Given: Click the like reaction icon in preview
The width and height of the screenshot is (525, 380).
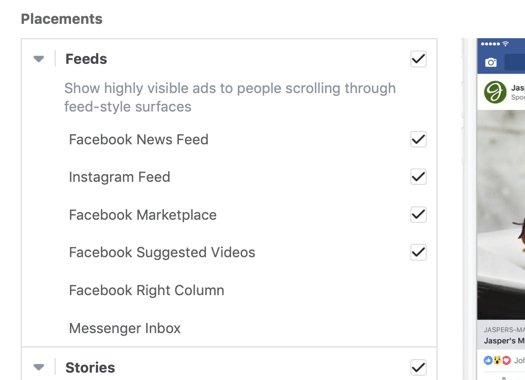Looking at the screenshot, I should [x=488, y=360].
